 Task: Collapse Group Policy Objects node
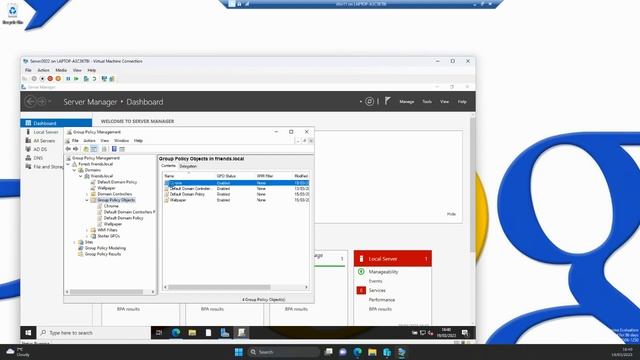(87, 200)
